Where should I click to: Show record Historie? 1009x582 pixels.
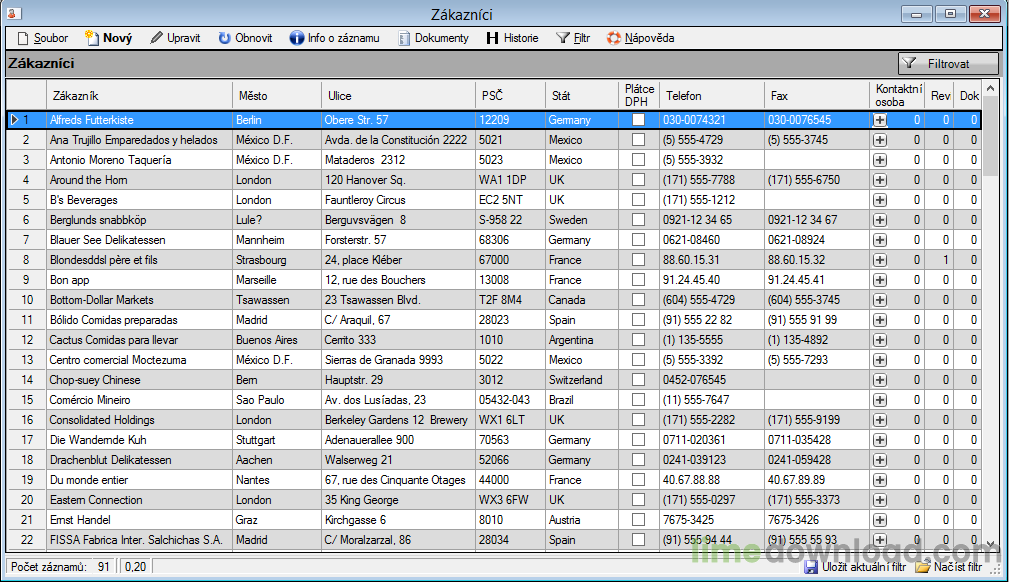[512, 38]
